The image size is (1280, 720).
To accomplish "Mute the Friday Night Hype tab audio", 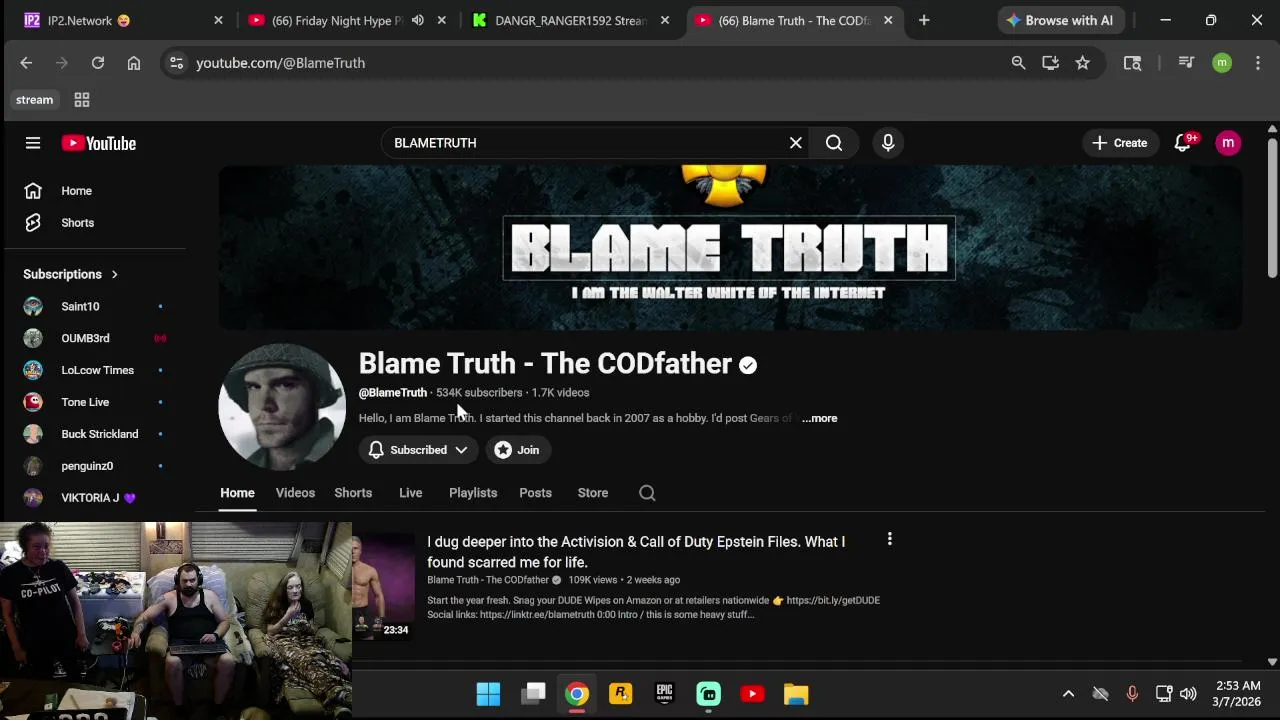I will [418, 20].
